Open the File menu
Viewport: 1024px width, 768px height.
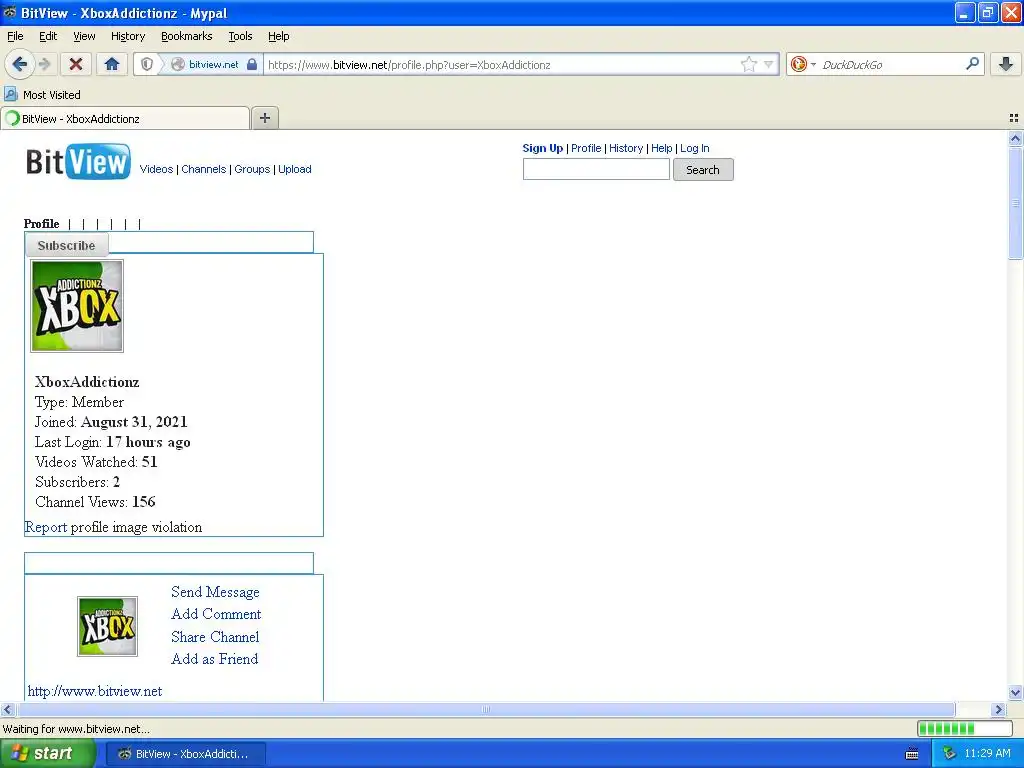tap(15, 36)
